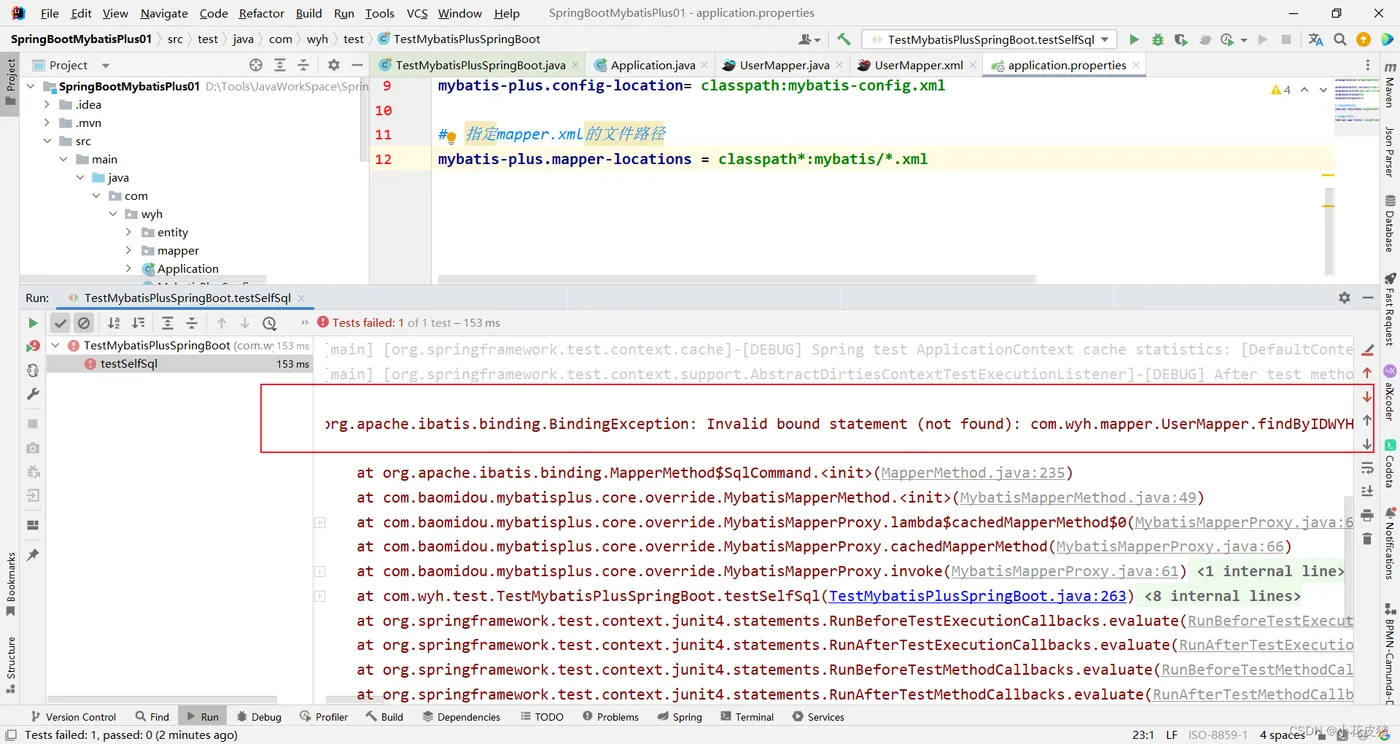Clear console with trash icon
This screenshot has height=744, width=1400.
(x=1367, y=539)
